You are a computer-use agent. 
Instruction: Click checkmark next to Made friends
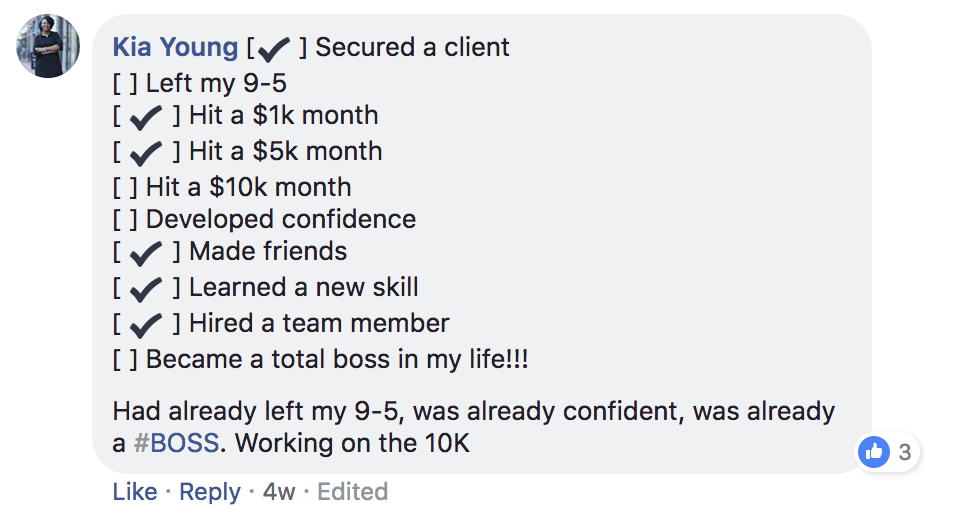pyautogui.click(x=147, y=253)
